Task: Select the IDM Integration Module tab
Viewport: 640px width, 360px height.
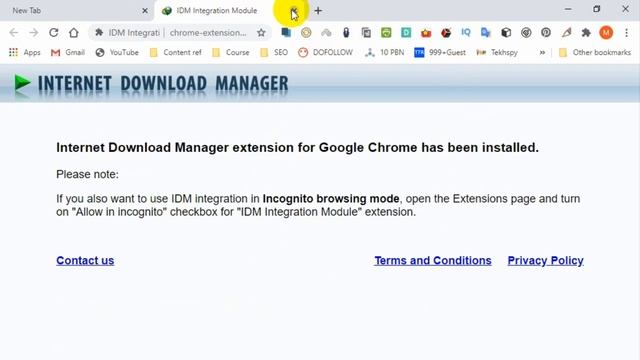Action: coord(216,11)
